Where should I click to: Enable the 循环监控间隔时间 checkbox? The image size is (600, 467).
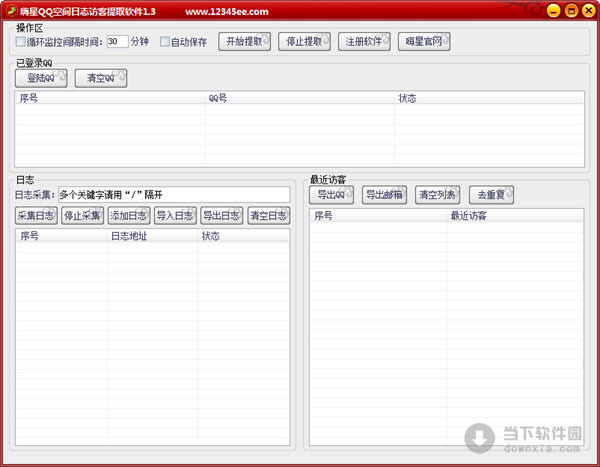pyautogui.click(x=21, y=41)
